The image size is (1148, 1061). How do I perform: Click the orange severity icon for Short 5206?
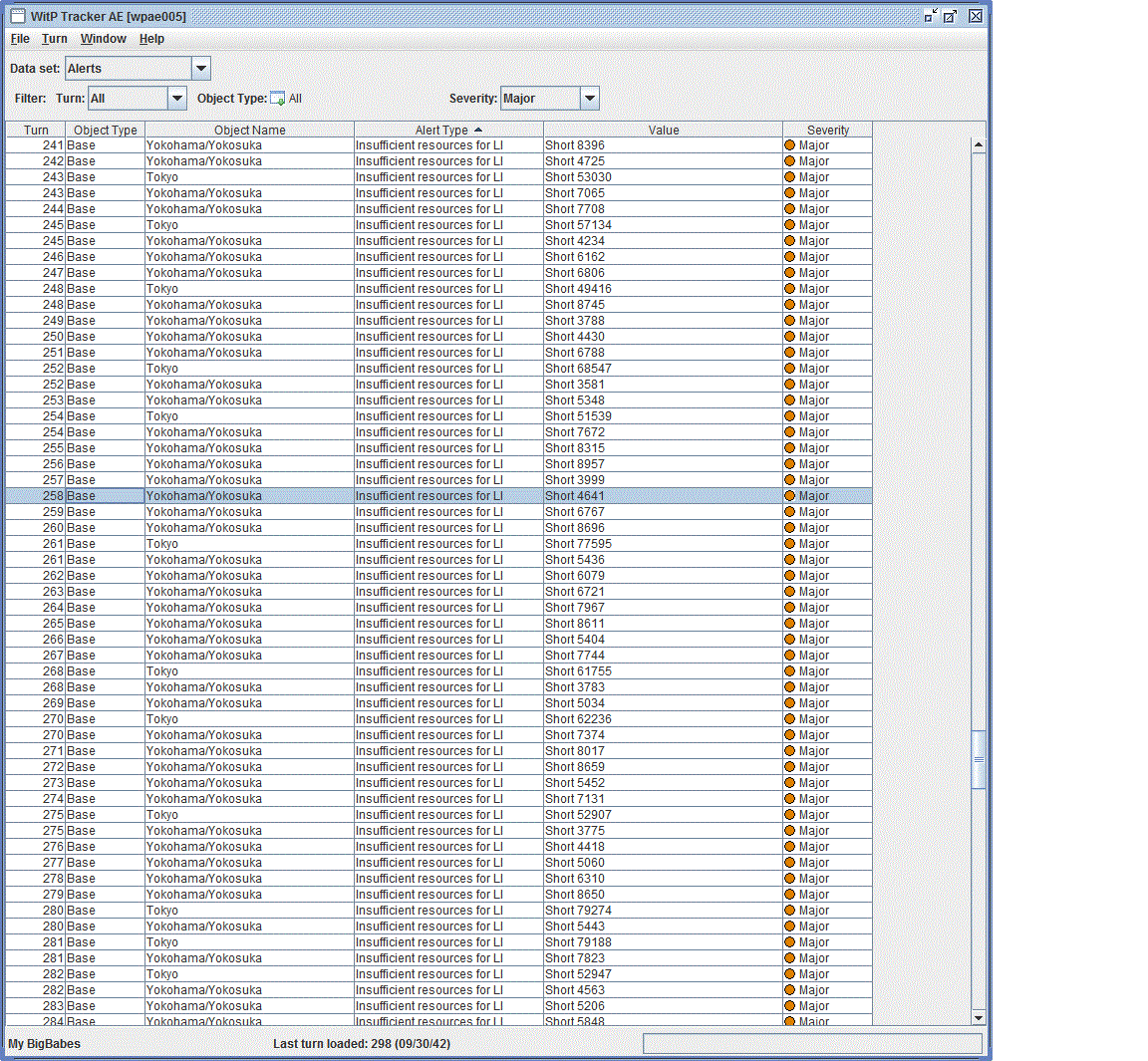pyautogui.click(x=790, y=1006)
